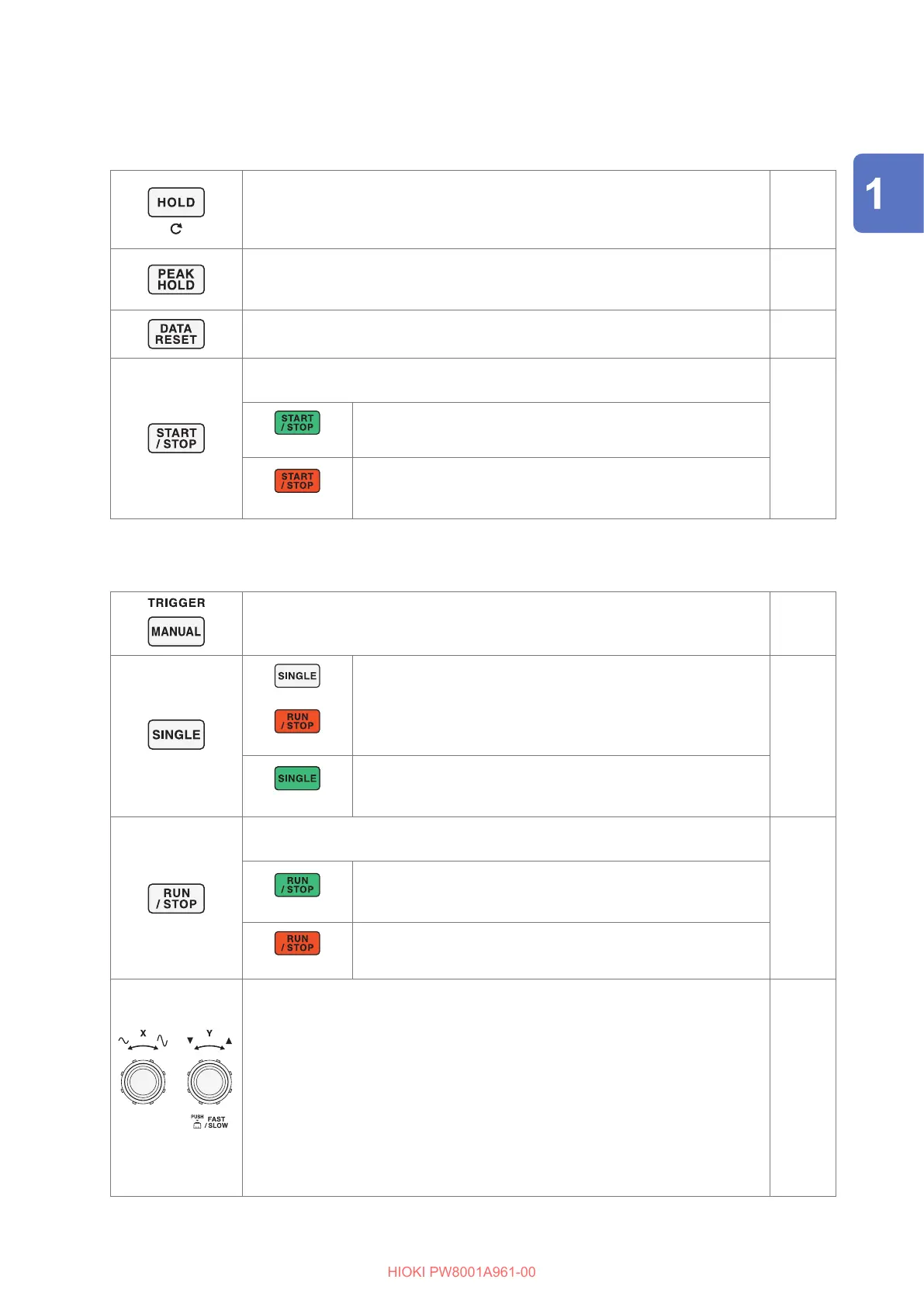The width and height of the screenshot is (924, 1307).
Task: Click the PUSH FAST/SLOW label under Y knob
Action: click(x=209, y=1122)
